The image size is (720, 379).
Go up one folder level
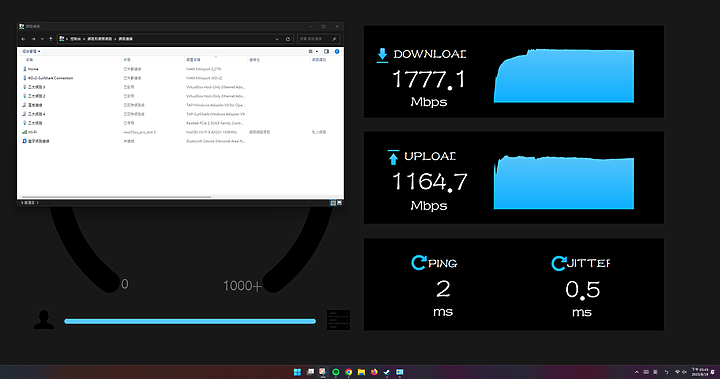51,39
